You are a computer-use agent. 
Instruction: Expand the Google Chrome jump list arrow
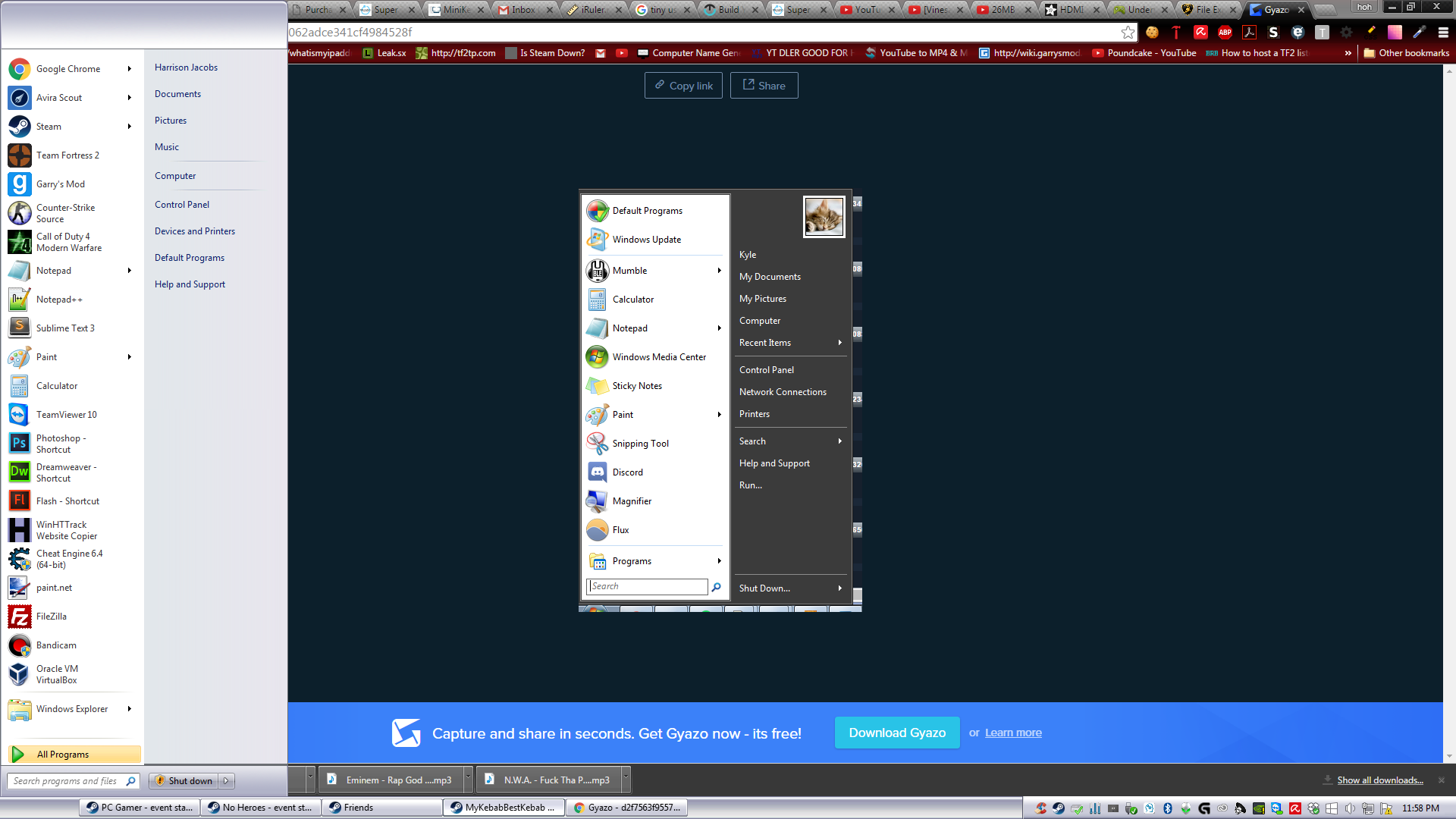(130, 69)
